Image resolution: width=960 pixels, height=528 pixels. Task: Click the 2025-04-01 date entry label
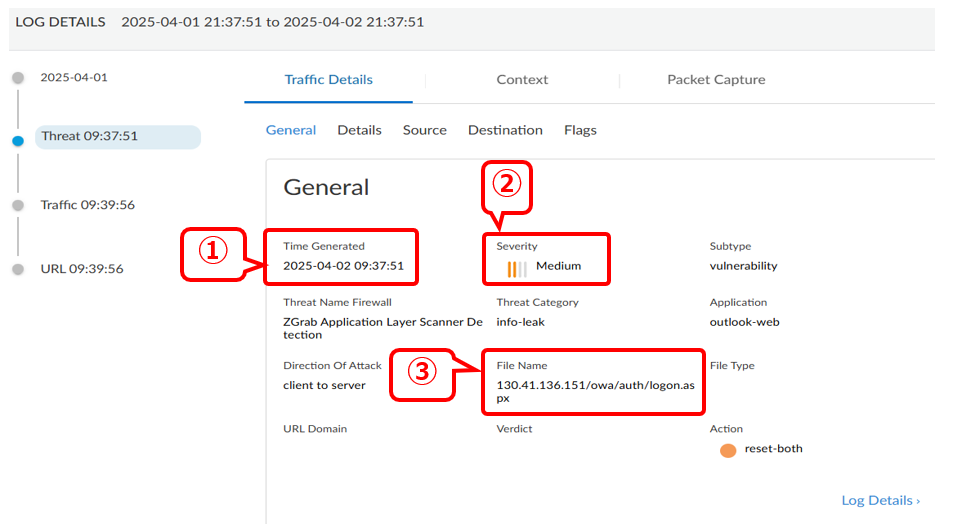coord(73,78)
